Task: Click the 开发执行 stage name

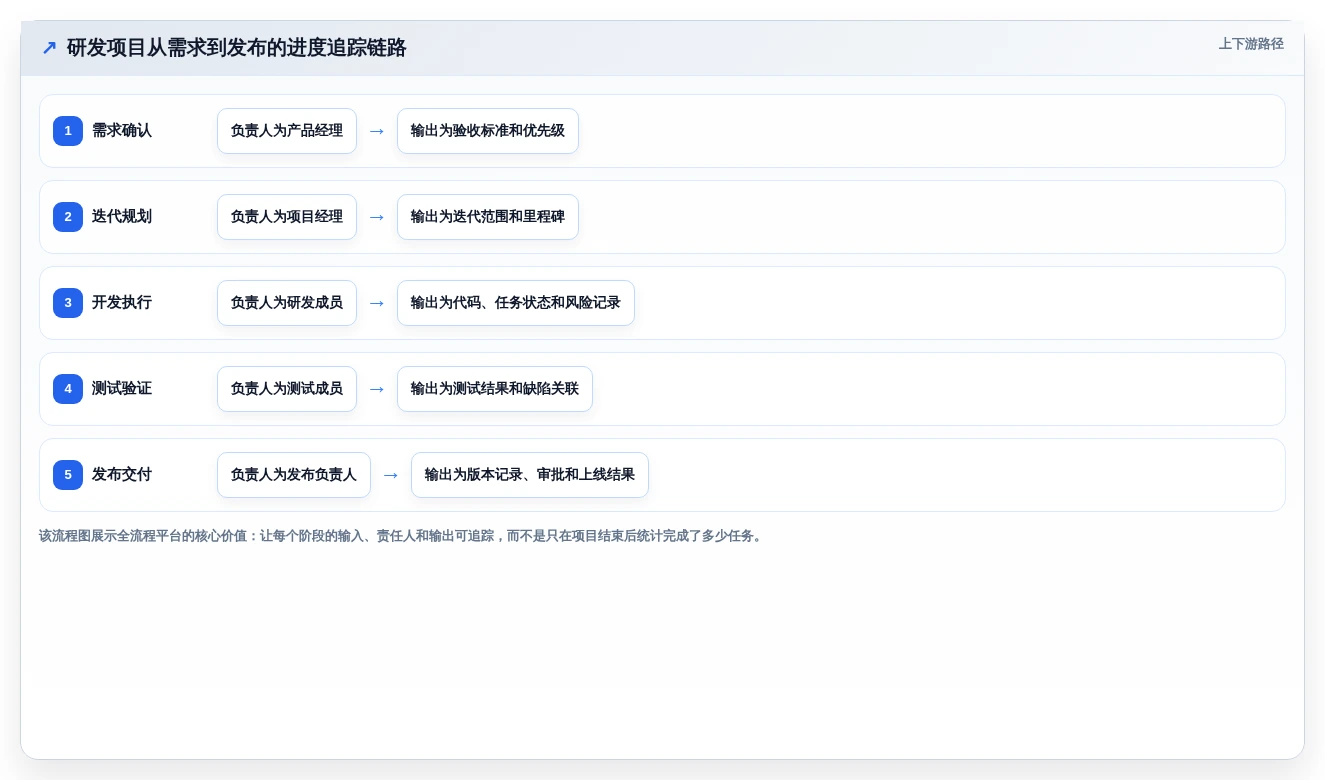Action: 122,303
